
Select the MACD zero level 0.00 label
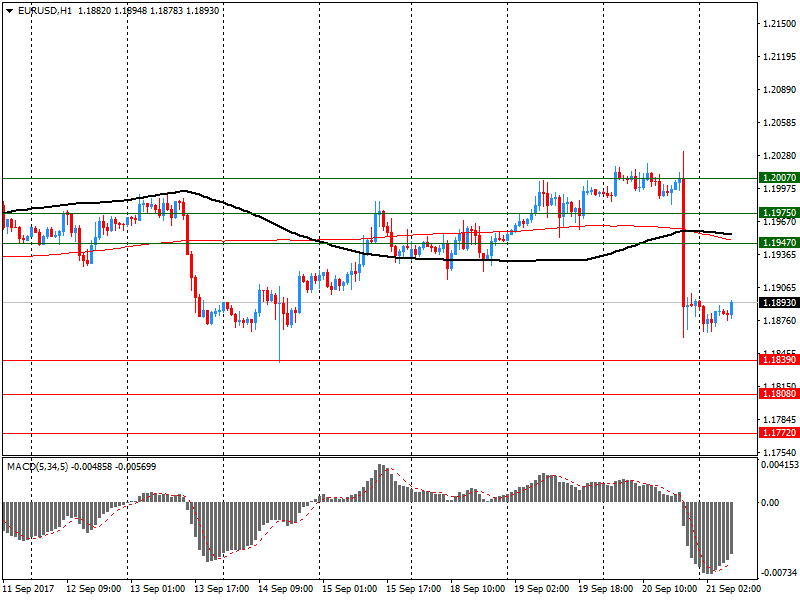point(770,503)
